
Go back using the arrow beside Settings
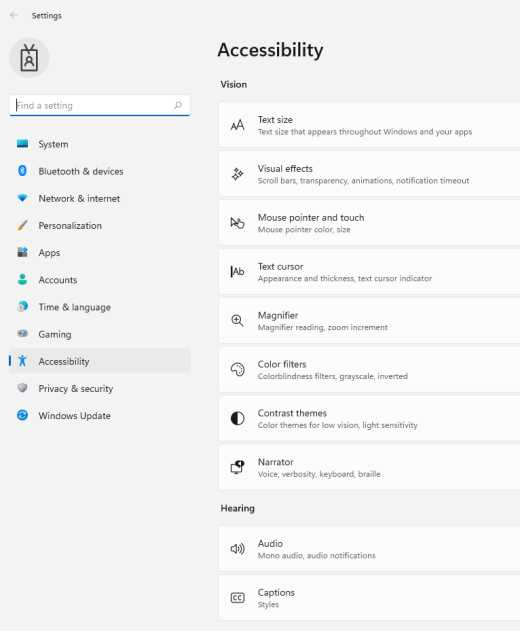14,15
